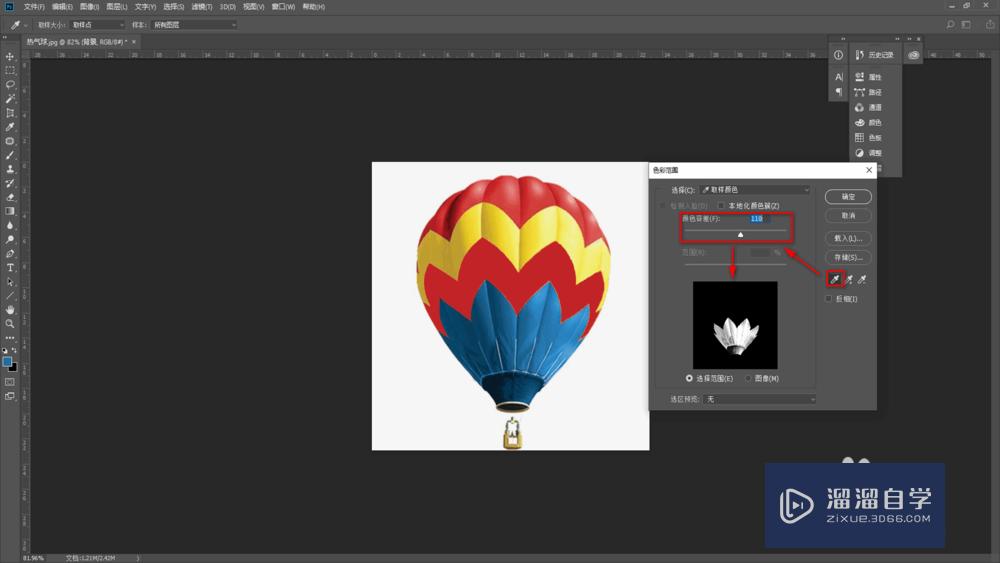Open the Channels (通道) panel icon
Viewport: 1000px width, 563px height.
[x=866, y=107]
